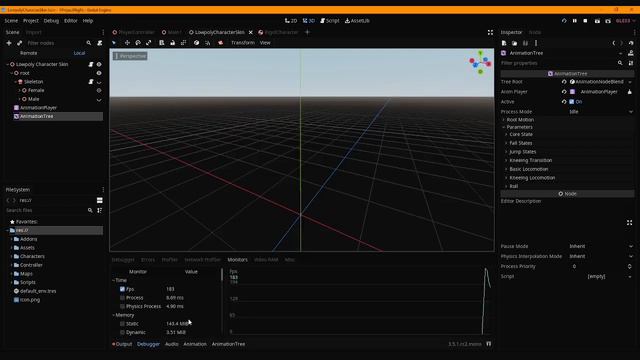The image size is (640, 360).
Task: Play the edited scene clapper icon
Action: (597, 20)
